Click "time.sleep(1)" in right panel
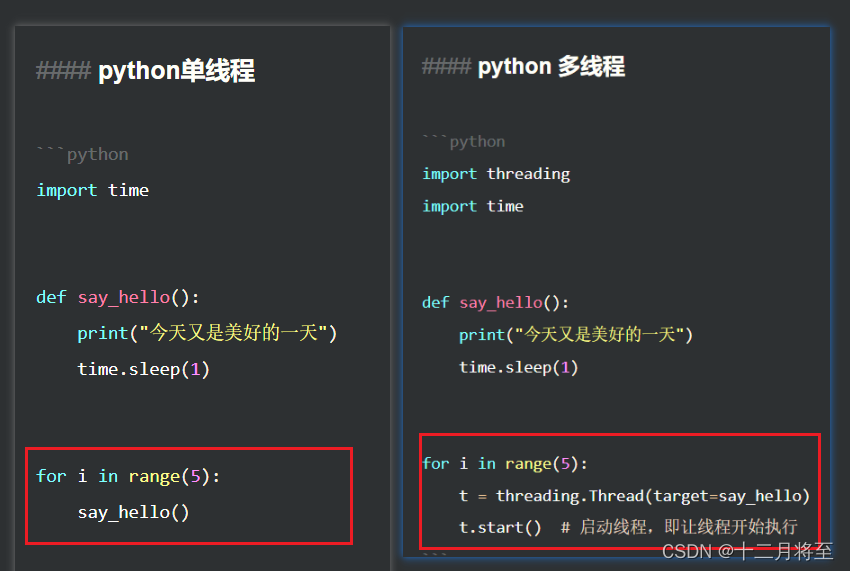 (518, 367)
